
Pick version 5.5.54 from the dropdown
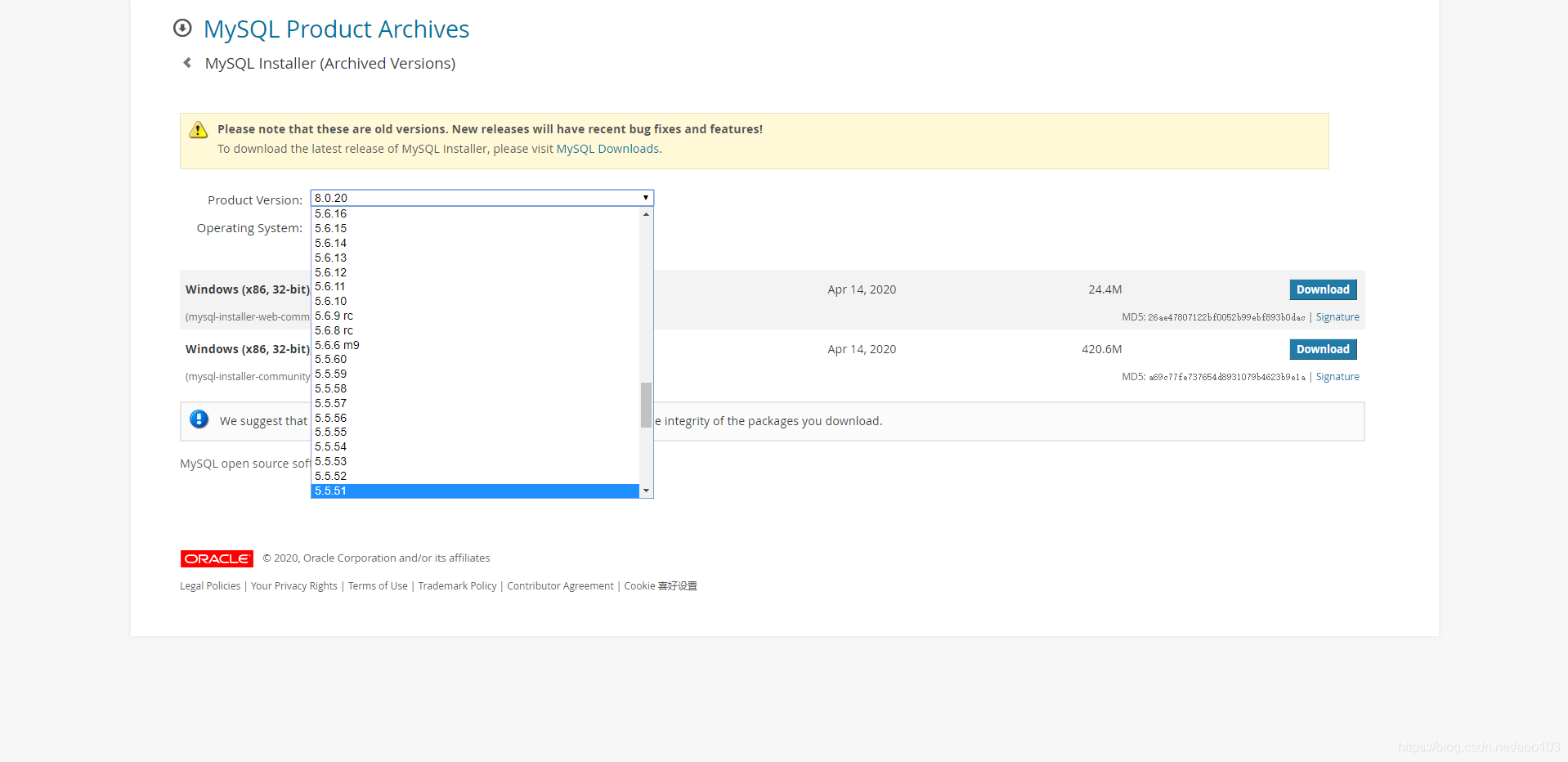coord(475,447)
